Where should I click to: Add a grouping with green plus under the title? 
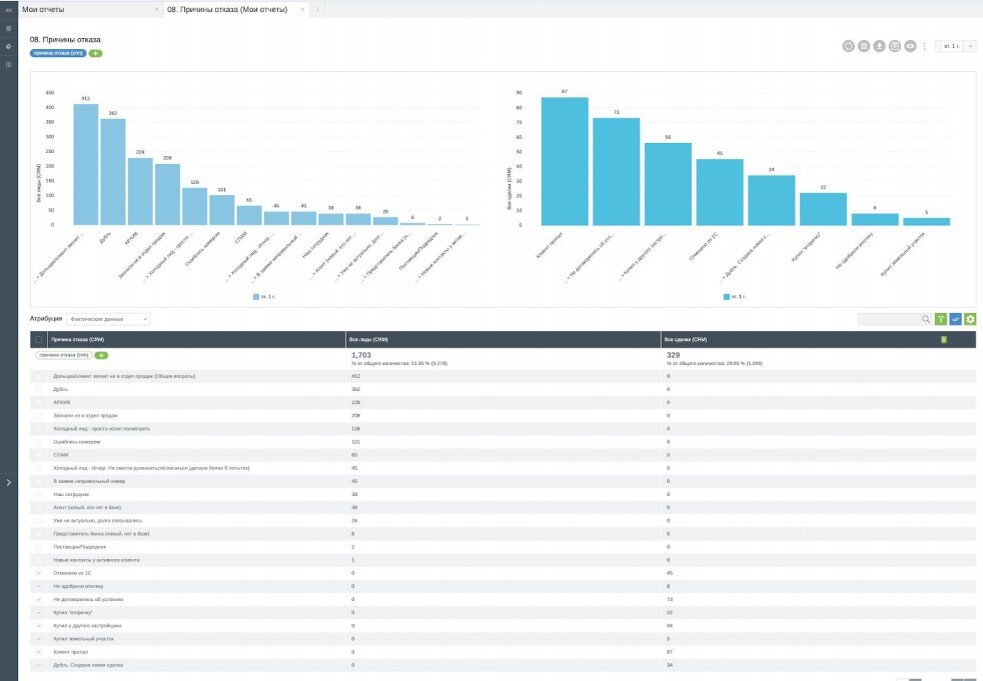95,53
